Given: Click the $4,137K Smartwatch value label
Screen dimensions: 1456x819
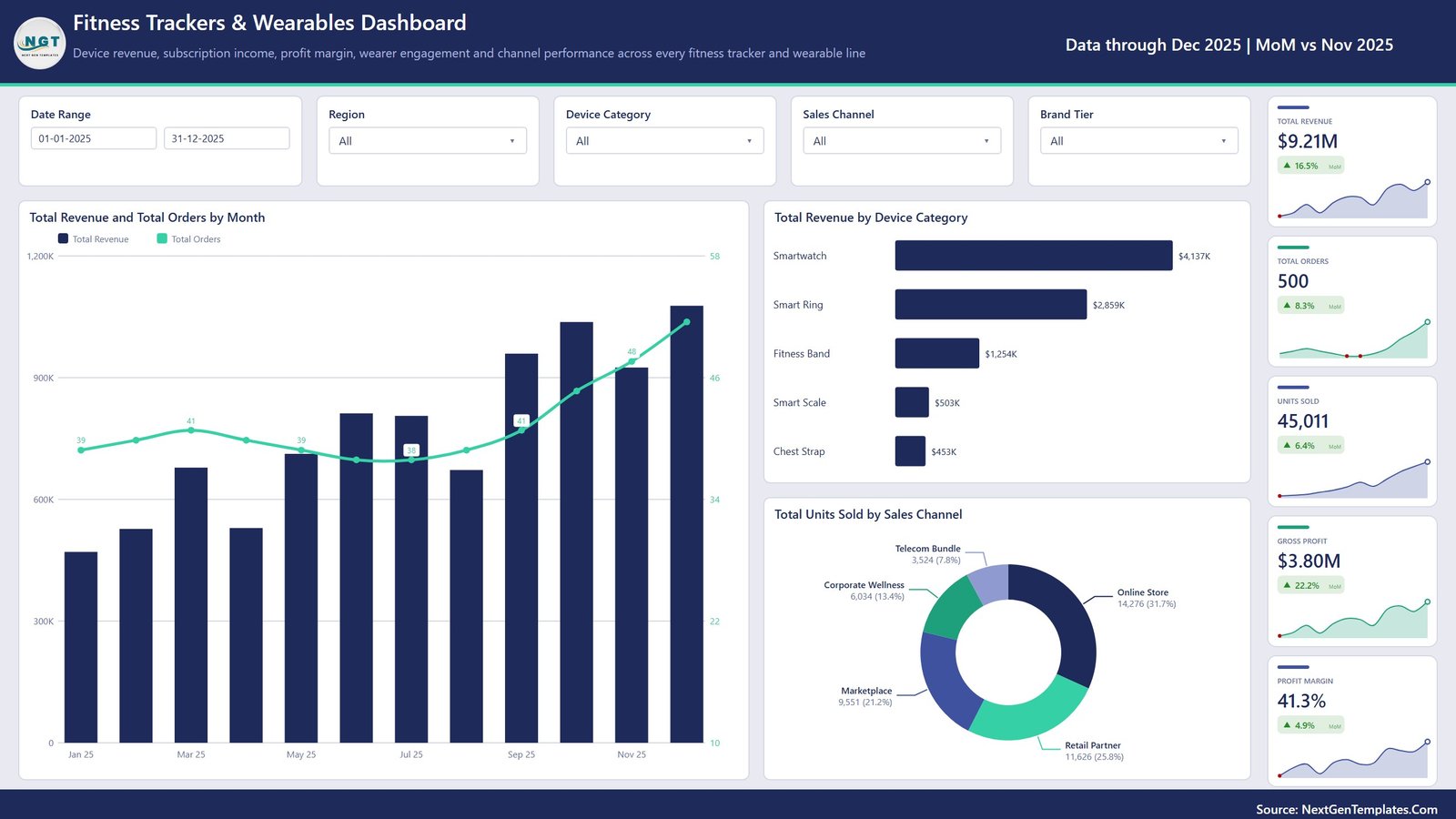Looking at the screenshot, I should [x=1194, y=257].
